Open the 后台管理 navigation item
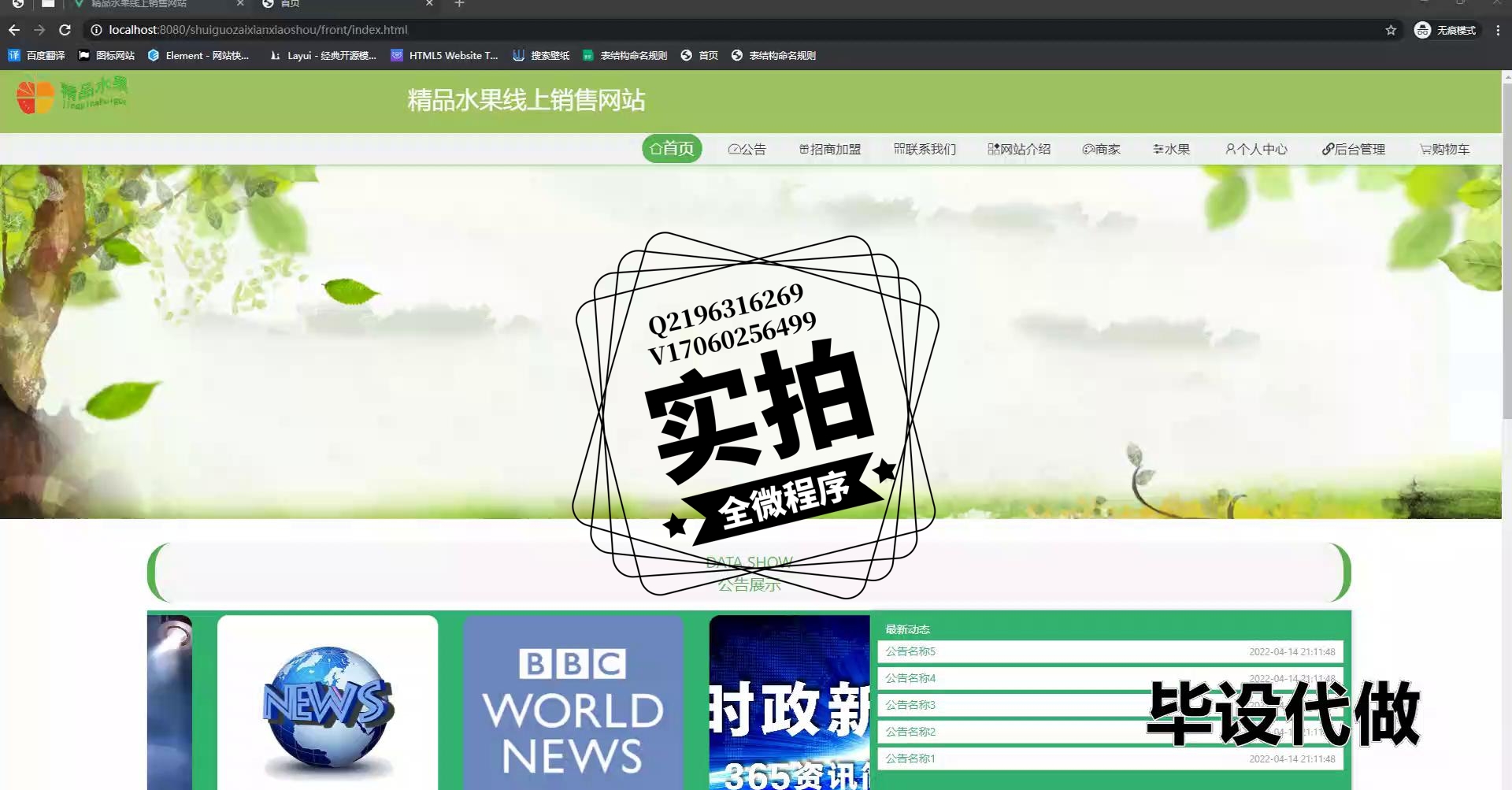Screen dimensions: 1512x790 tap(1353, 149)
